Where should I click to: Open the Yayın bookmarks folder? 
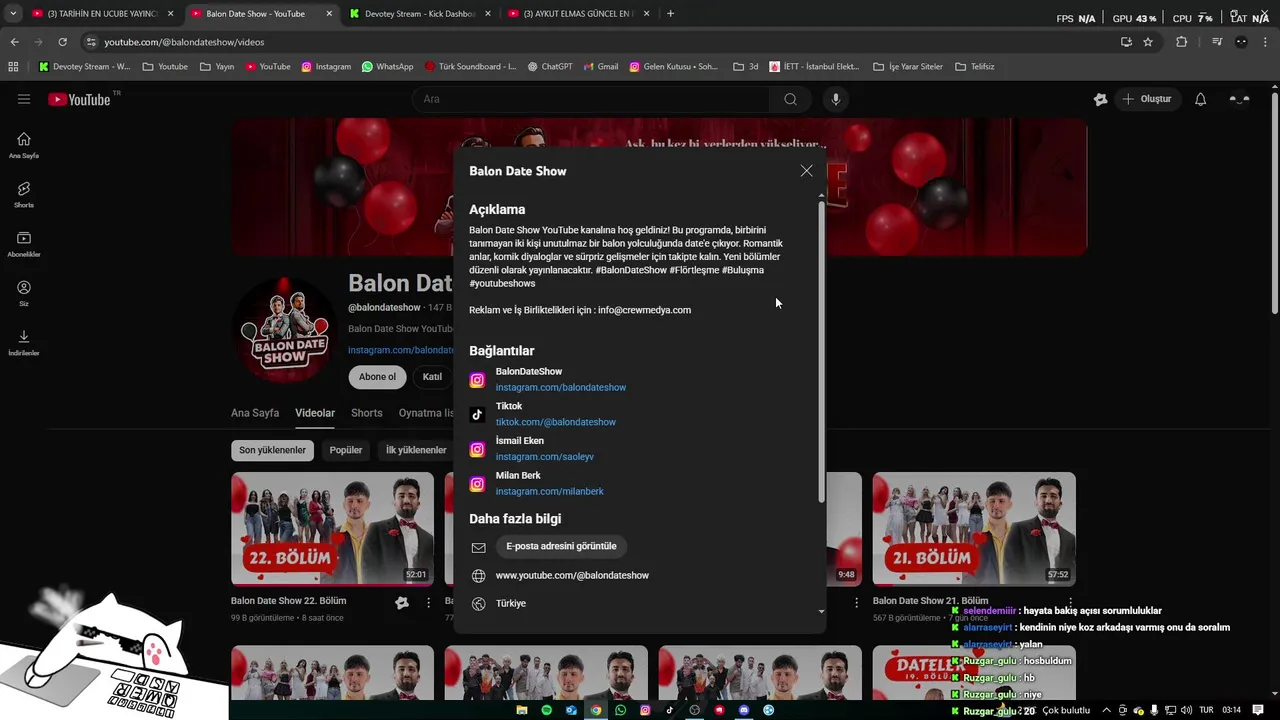pos(217,67)
